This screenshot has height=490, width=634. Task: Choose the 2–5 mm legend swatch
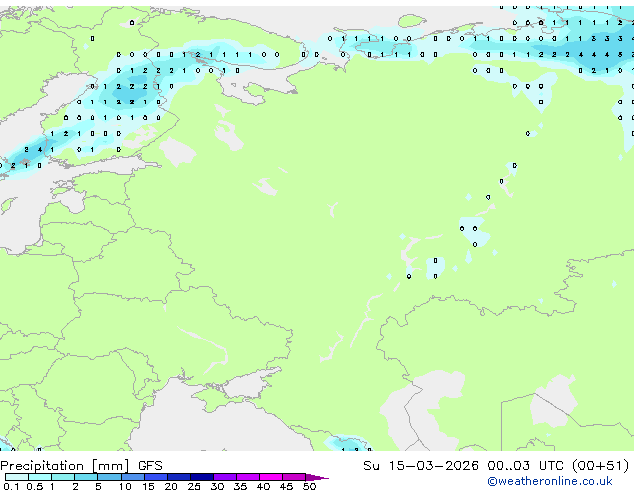click(86, 477)
